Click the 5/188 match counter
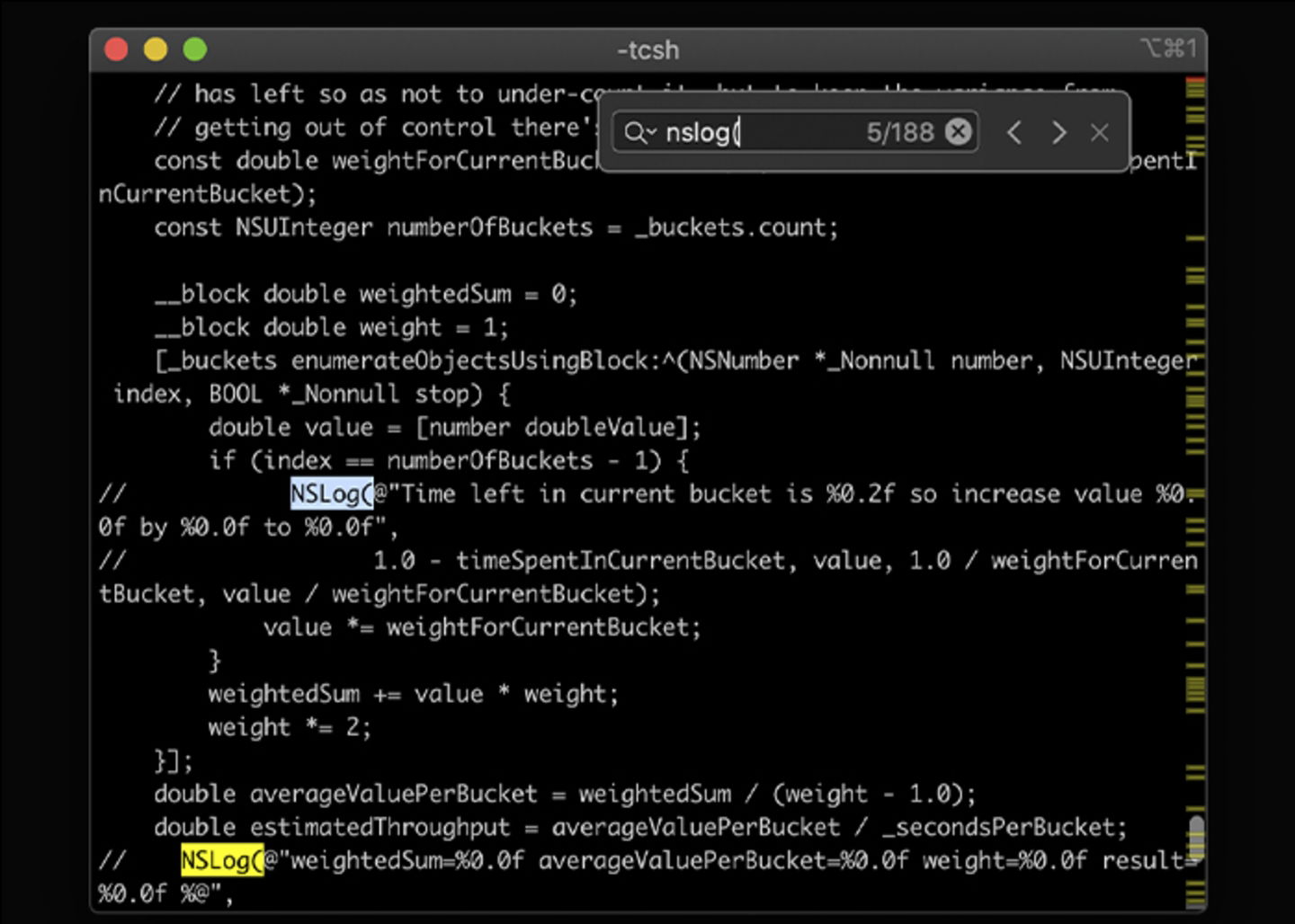Image resolution: width=1295 pixels, height=924 pixels. click(900, 133)
